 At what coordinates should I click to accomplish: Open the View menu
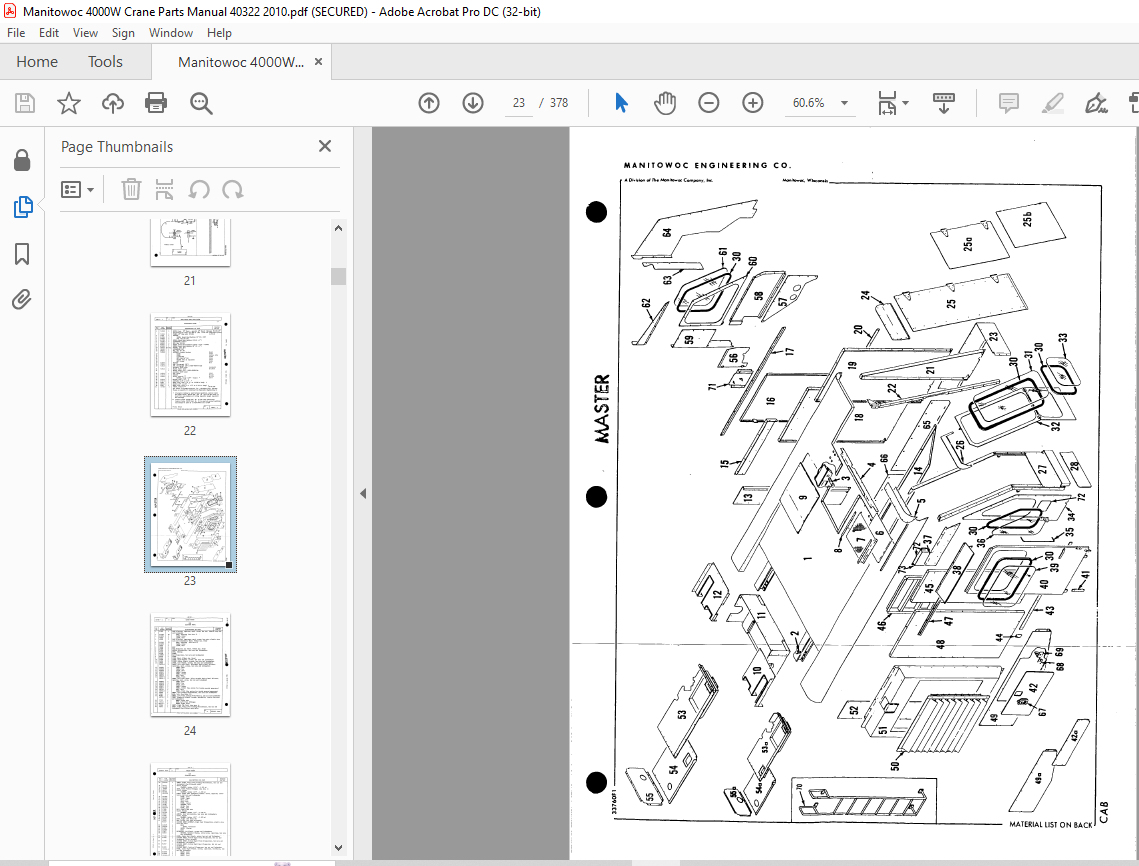pyautogui.click(x=85, y=33)
